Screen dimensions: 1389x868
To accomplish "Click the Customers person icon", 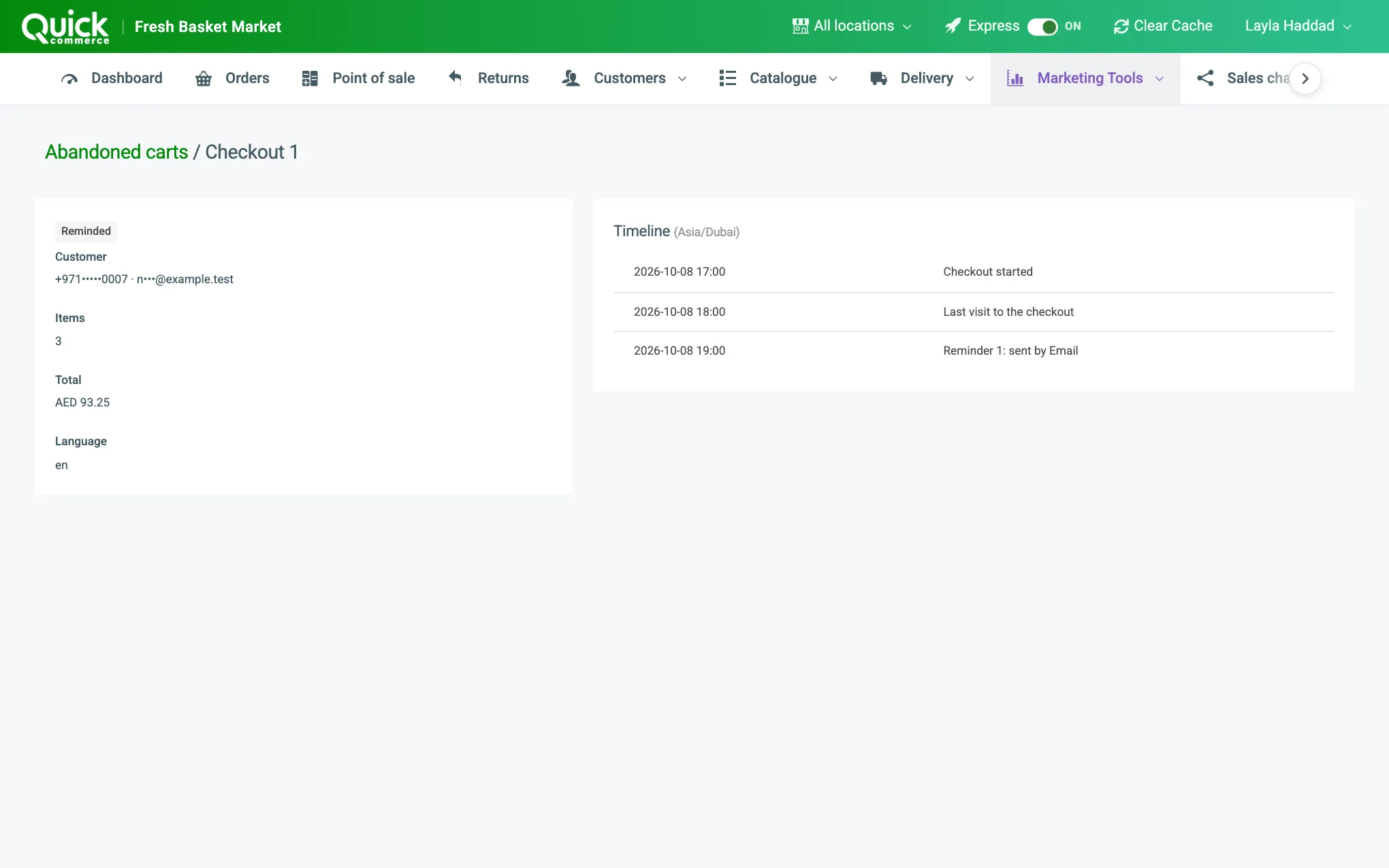I will (571, 79).
